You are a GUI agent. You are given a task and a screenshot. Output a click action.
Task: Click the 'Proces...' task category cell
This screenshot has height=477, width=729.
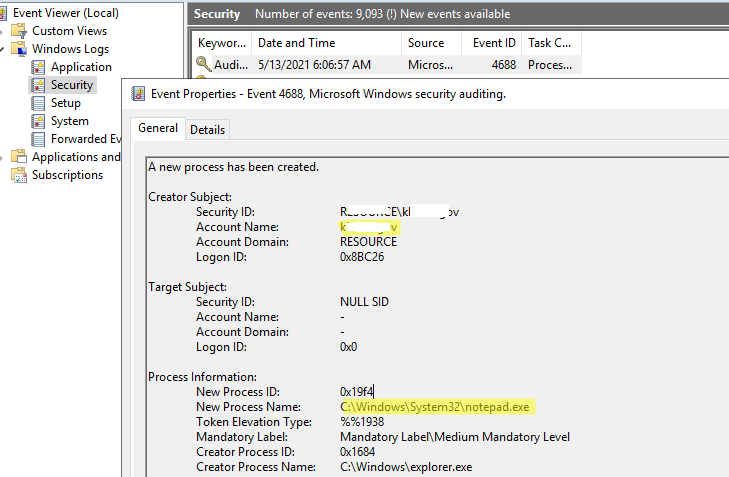point(550,65)
